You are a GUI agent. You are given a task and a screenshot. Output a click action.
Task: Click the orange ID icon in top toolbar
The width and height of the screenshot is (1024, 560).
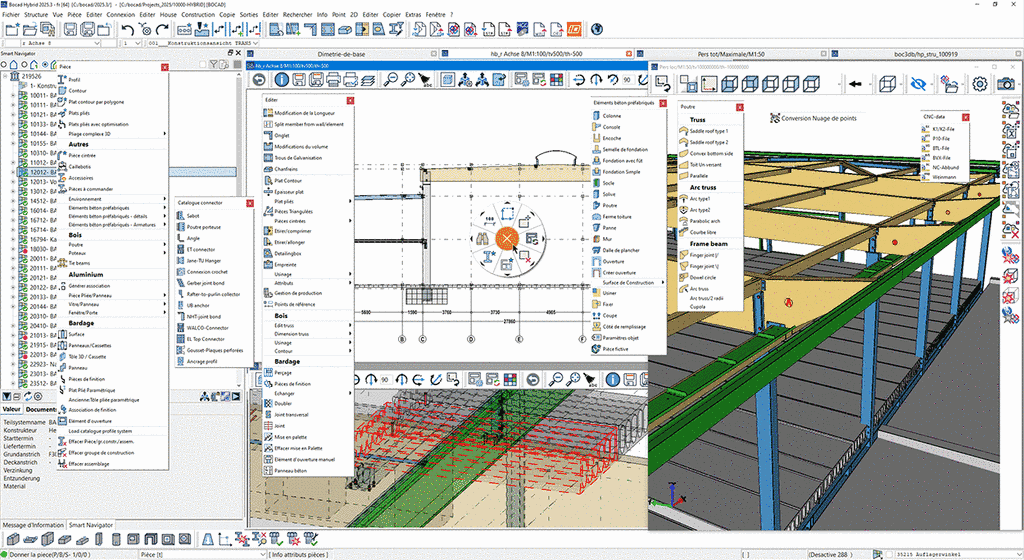(x=575, y=30)
